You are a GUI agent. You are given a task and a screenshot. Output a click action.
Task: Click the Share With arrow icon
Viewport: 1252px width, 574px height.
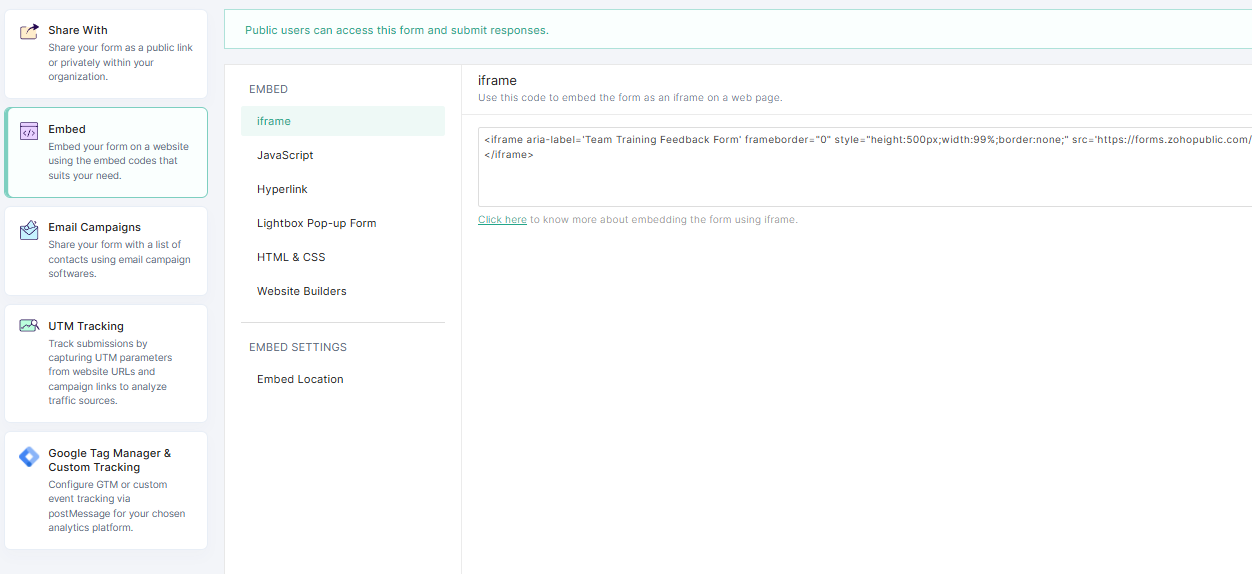tap(29, 32)
